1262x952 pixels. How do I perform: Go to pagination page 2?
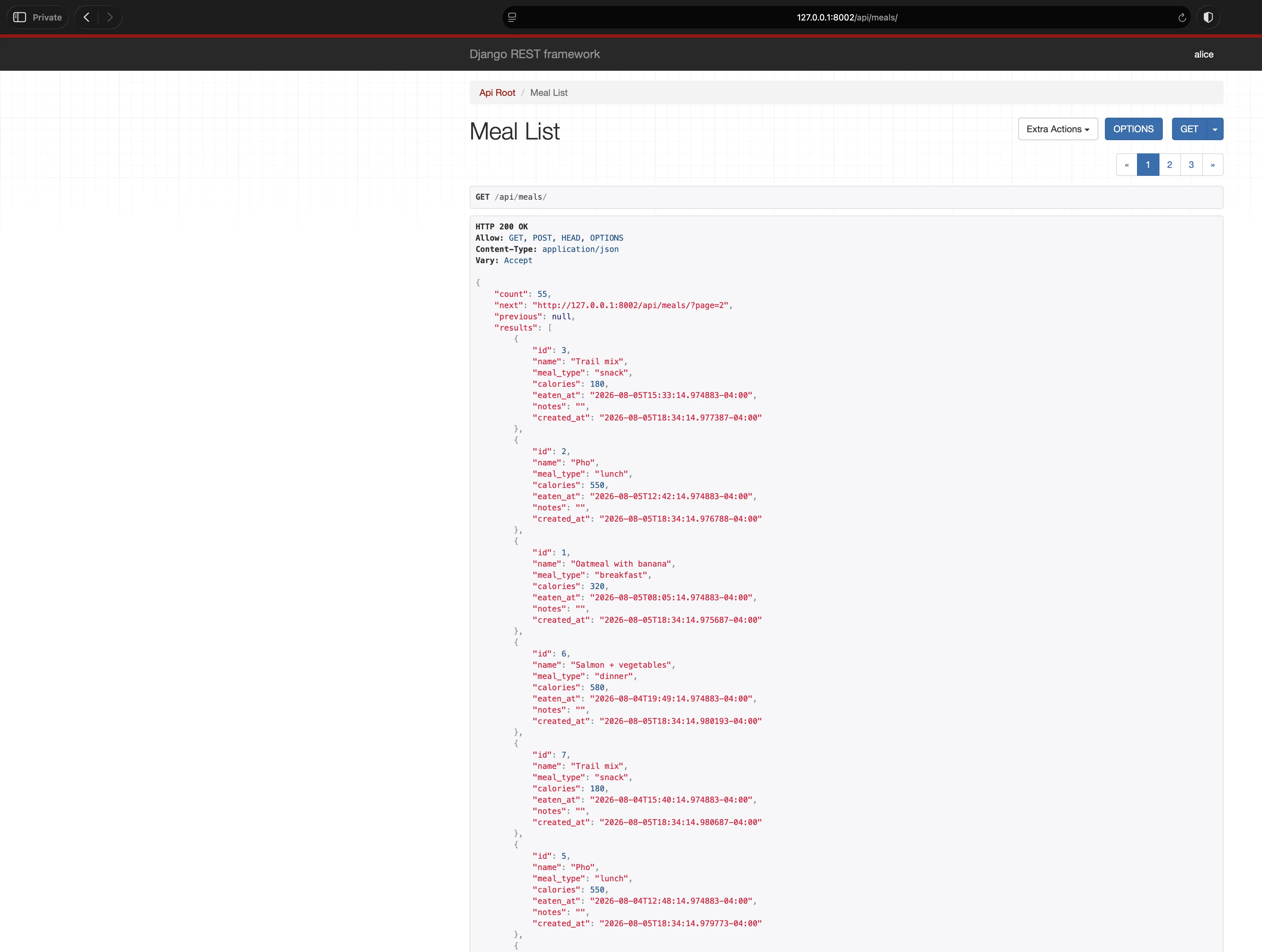(1170, 165)
